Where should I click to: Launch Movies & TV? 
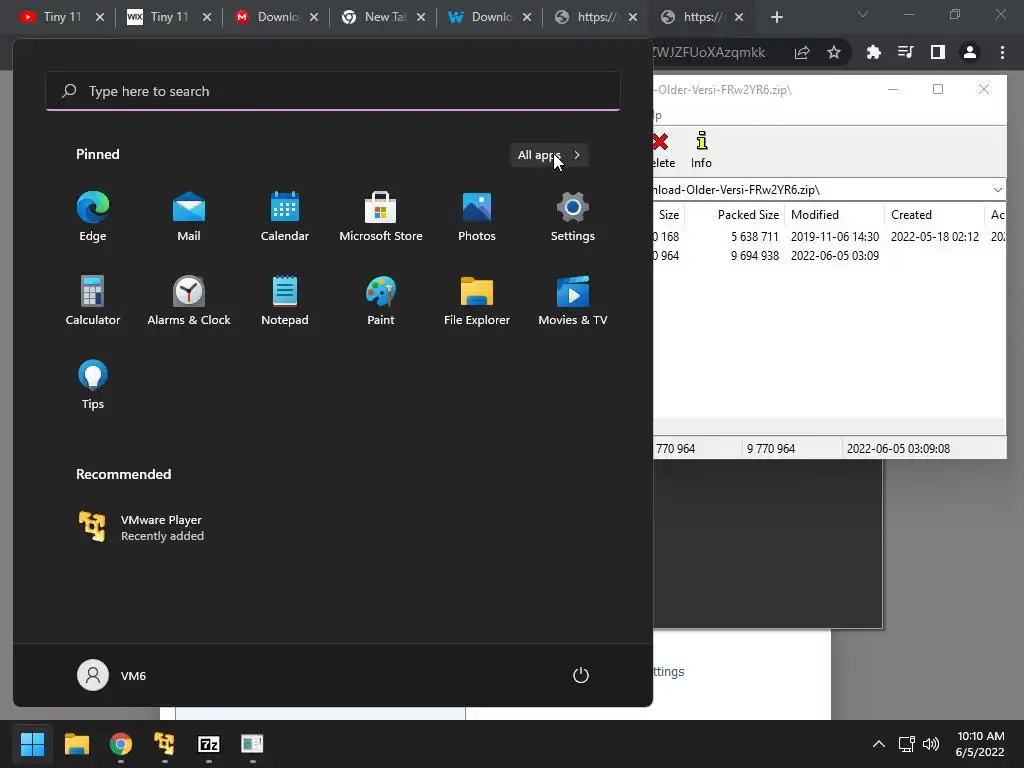click(x=573, y=300)
